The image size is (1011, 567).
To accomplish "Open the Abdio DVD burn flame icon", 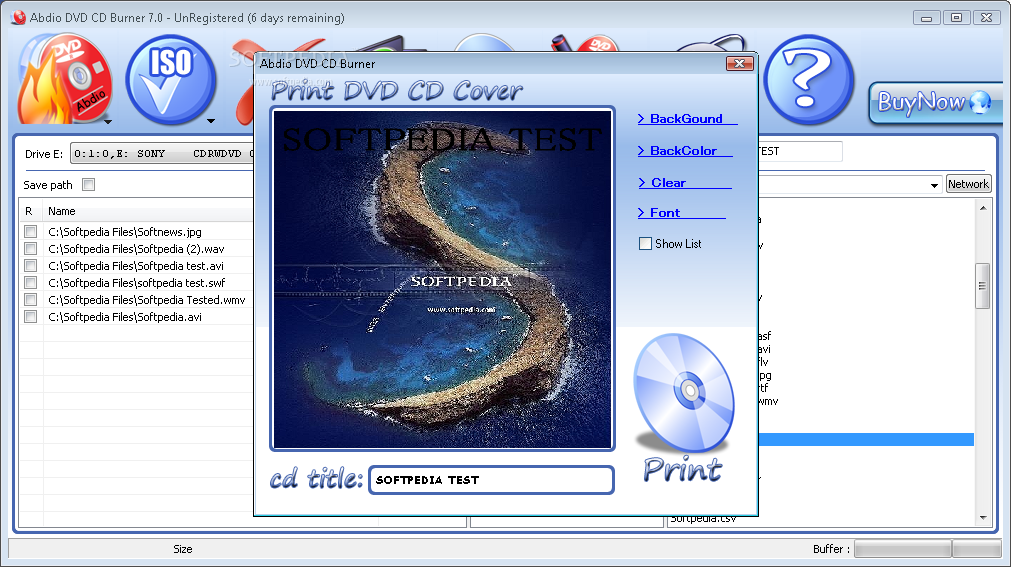I will pos(64,81).
